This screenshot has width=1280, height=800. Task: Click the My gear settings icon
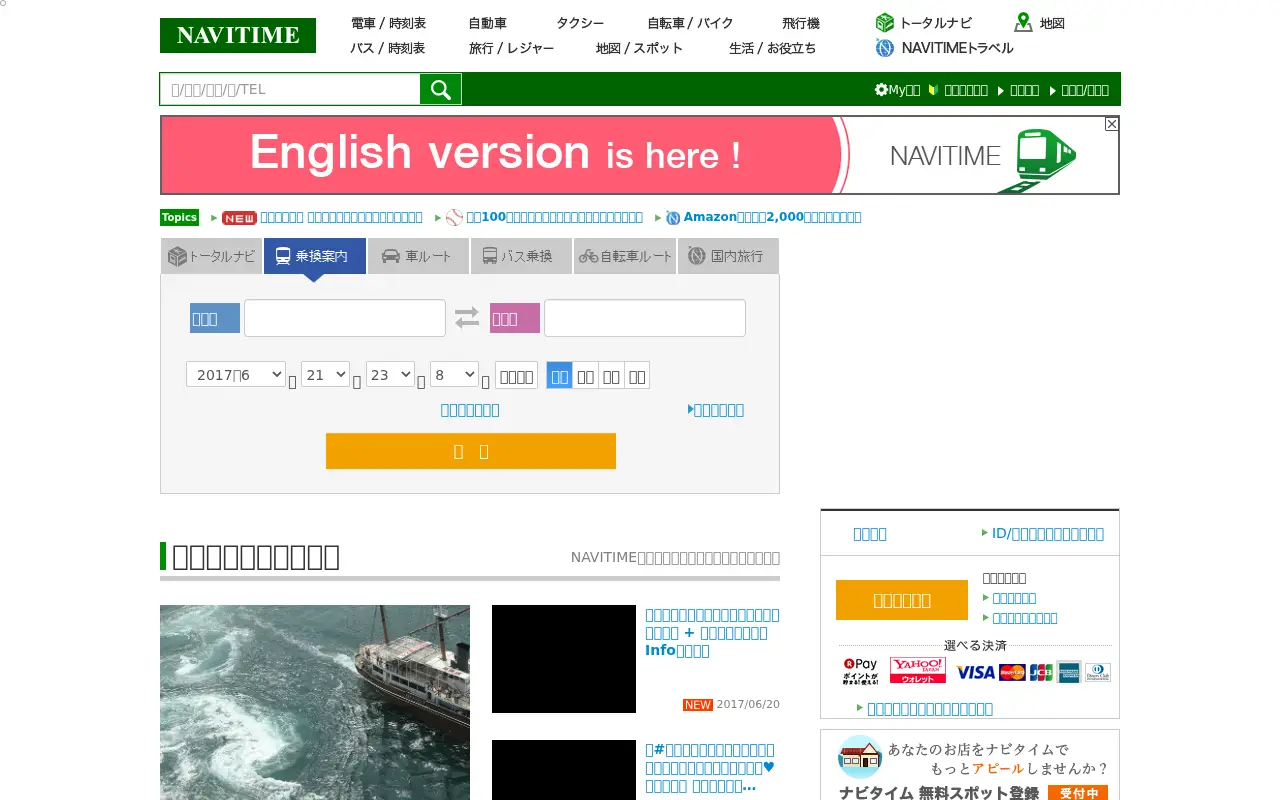(881, 90)
